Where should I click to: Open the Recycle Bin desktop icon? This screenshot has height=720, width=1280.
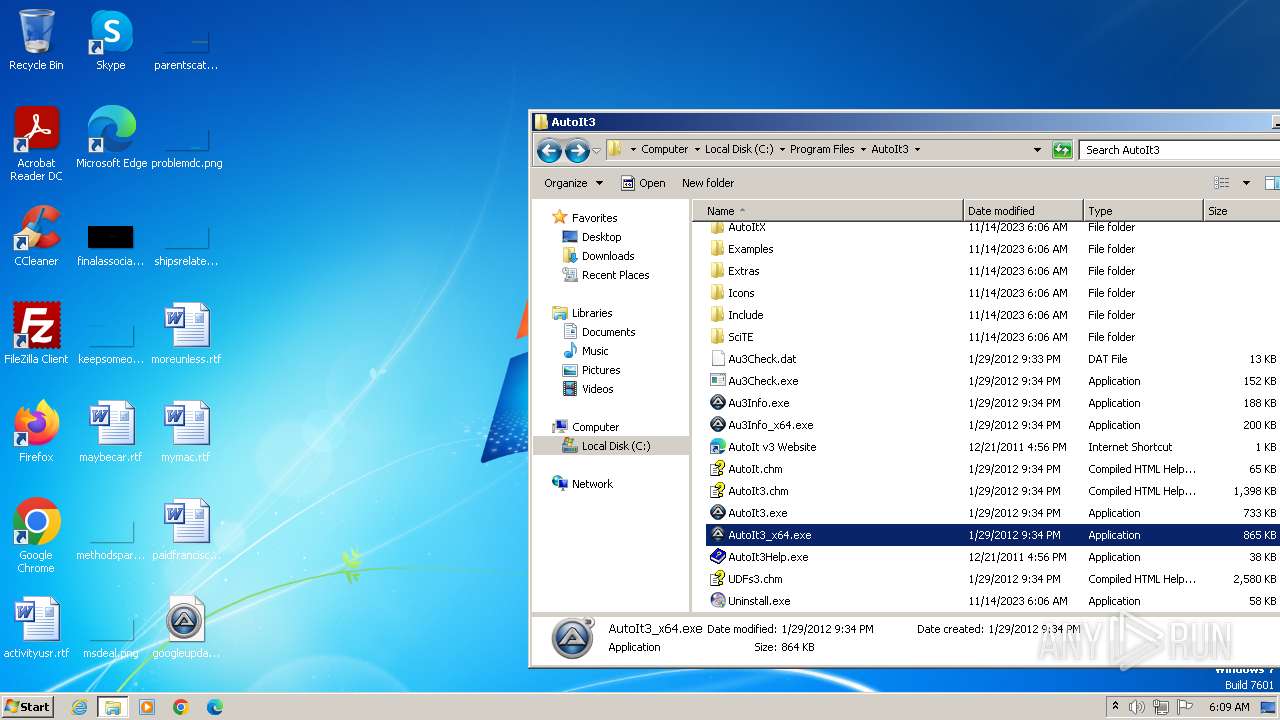point(36,40)
